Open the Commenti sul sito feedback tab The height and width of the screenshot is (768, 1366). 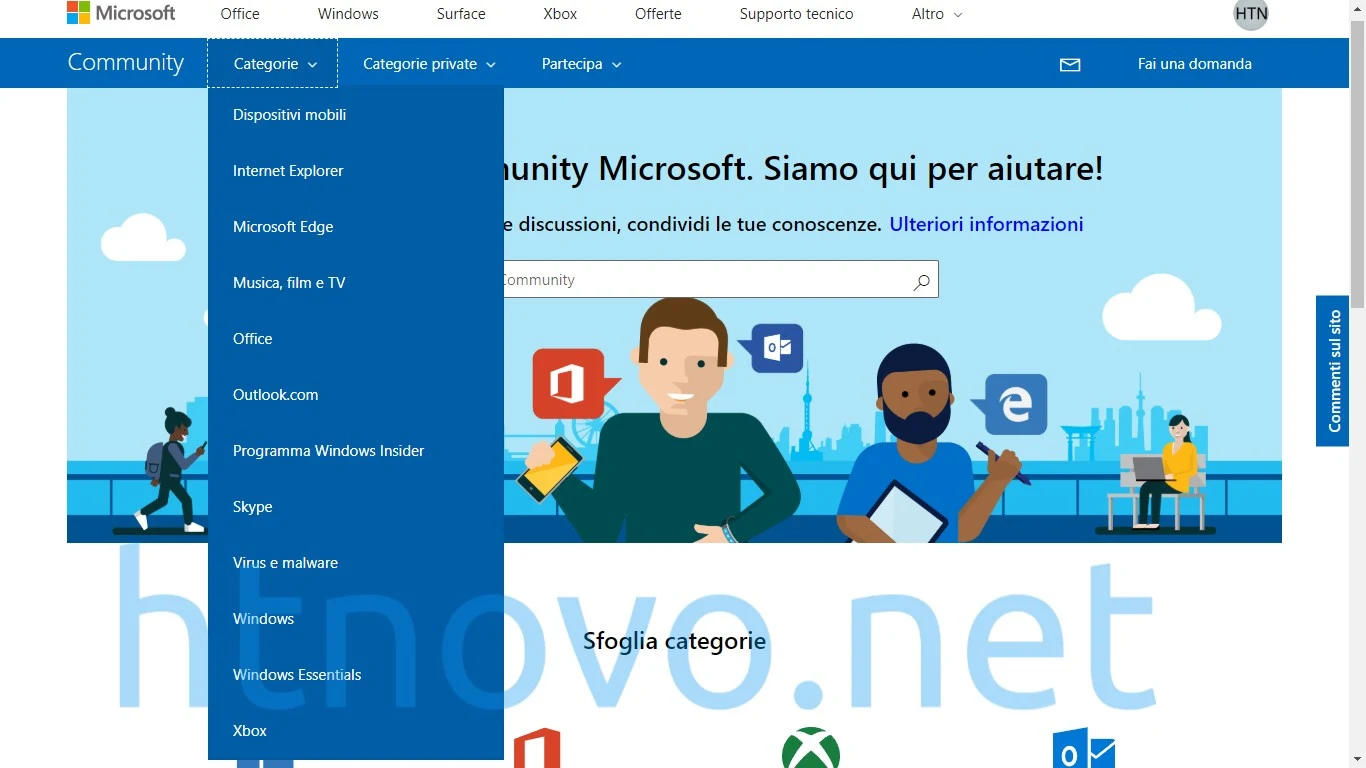point(1333,371)
